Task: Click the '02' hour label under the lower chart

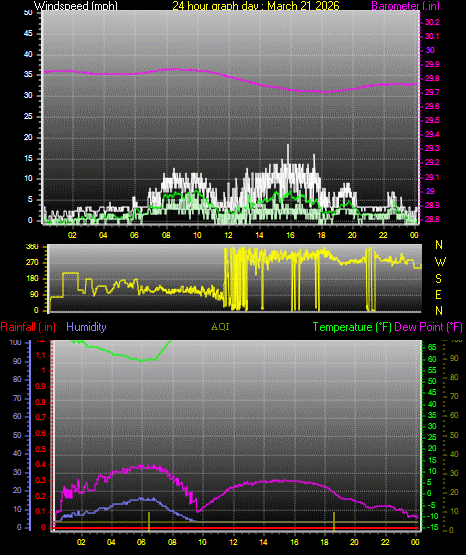Action: tap(81, 542)
